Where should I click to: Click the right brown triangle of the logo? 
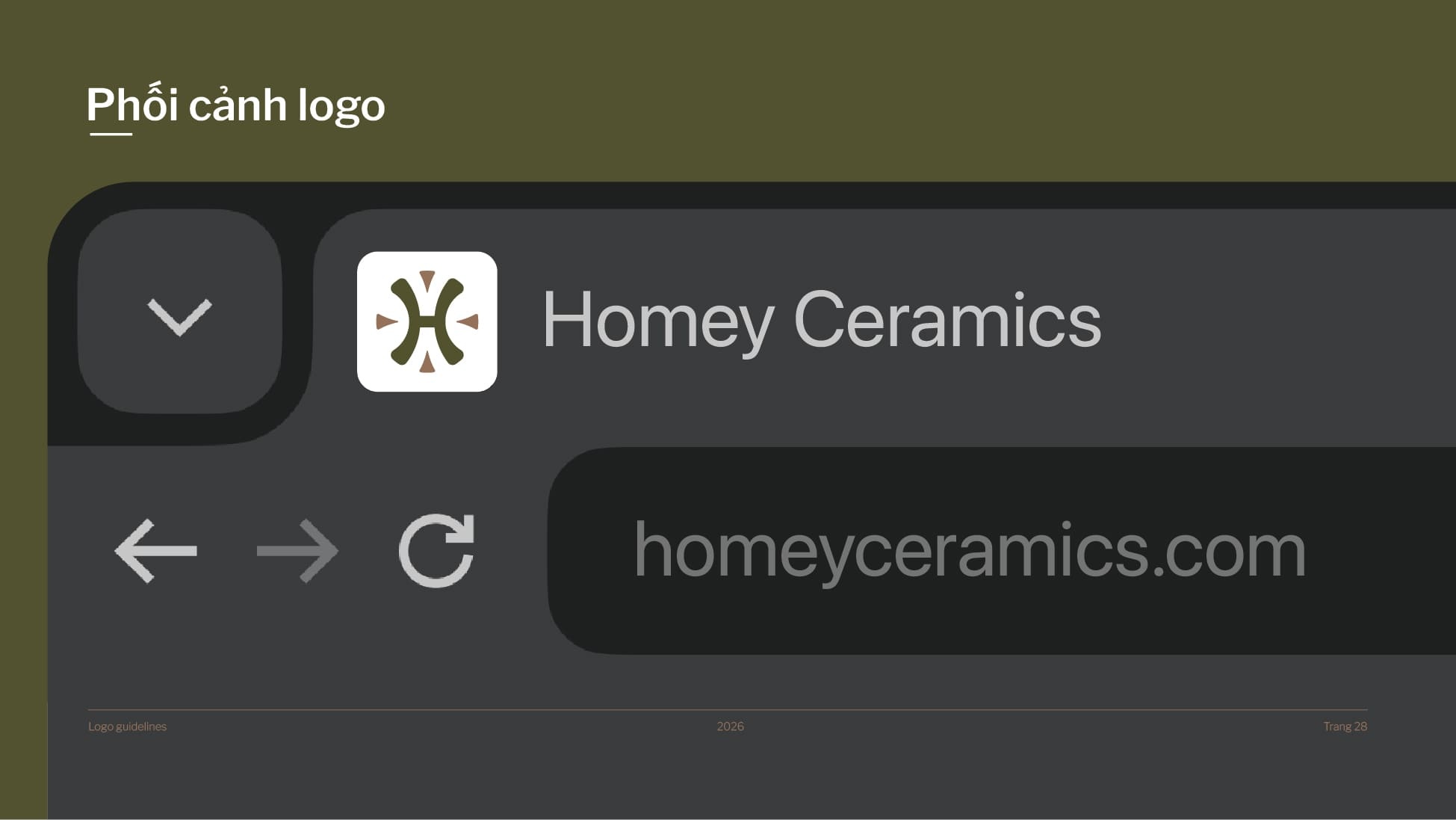coord(469,322)
